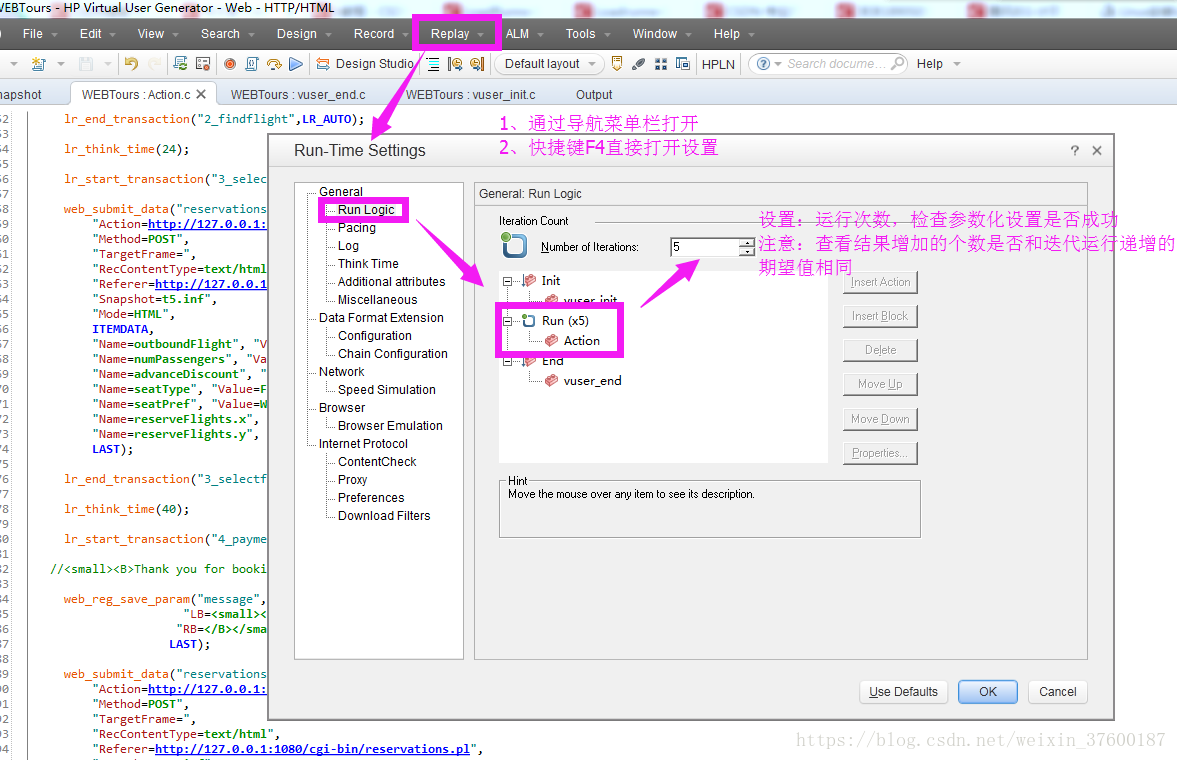Switch to WEBTours : vuser_end.c tab
The image size is (1177, 760).
point(298,95)
